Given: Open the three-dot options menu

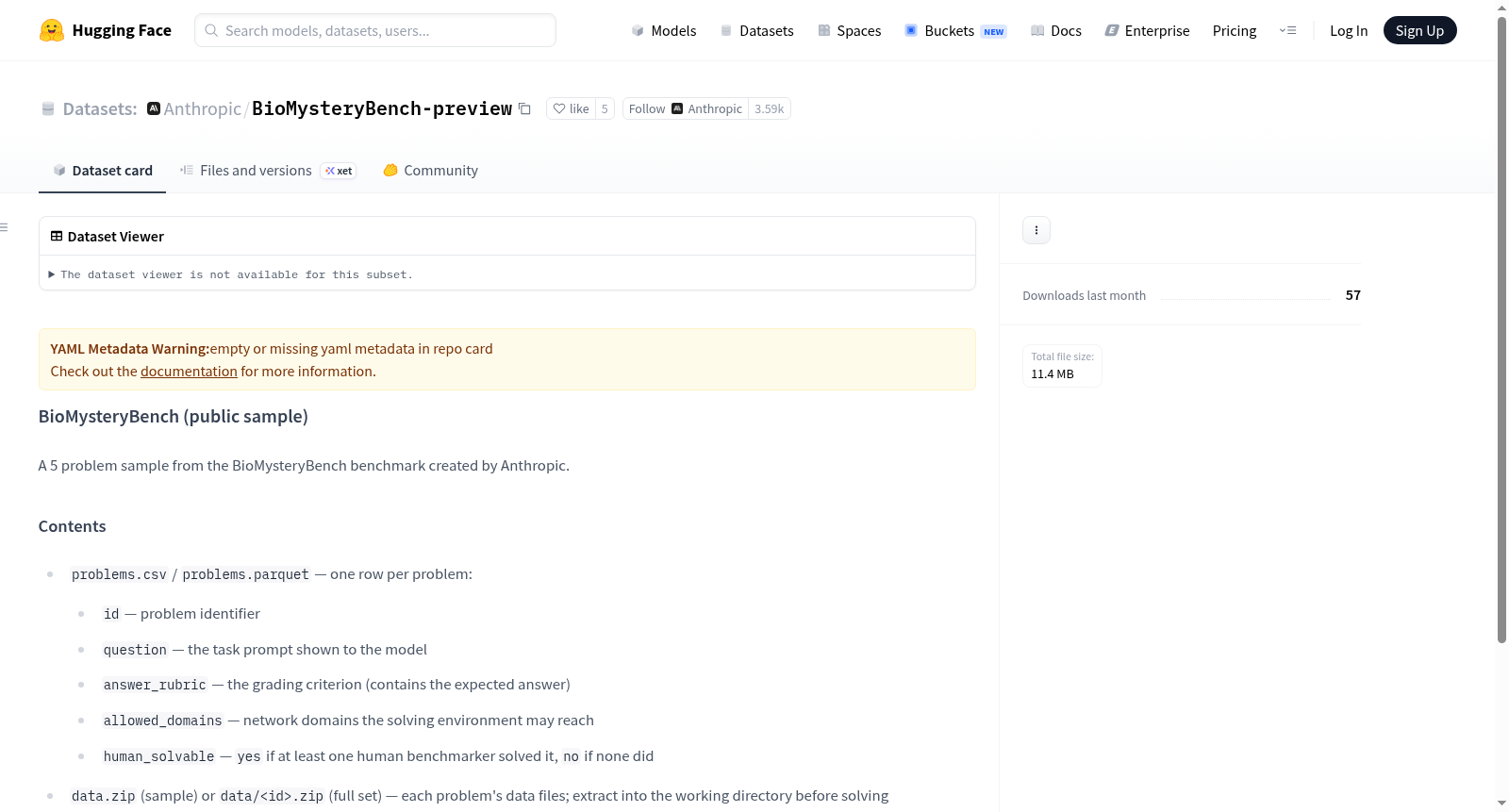Looking at the screenshot, I should [x=1036, y=230].
